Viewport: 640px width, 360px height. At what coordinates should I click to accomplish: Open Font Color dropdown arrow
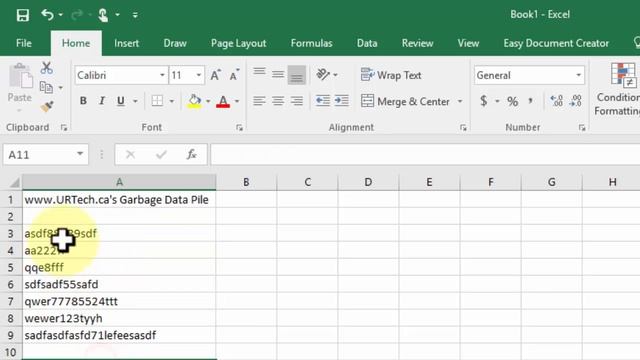[x=237, y=101]
